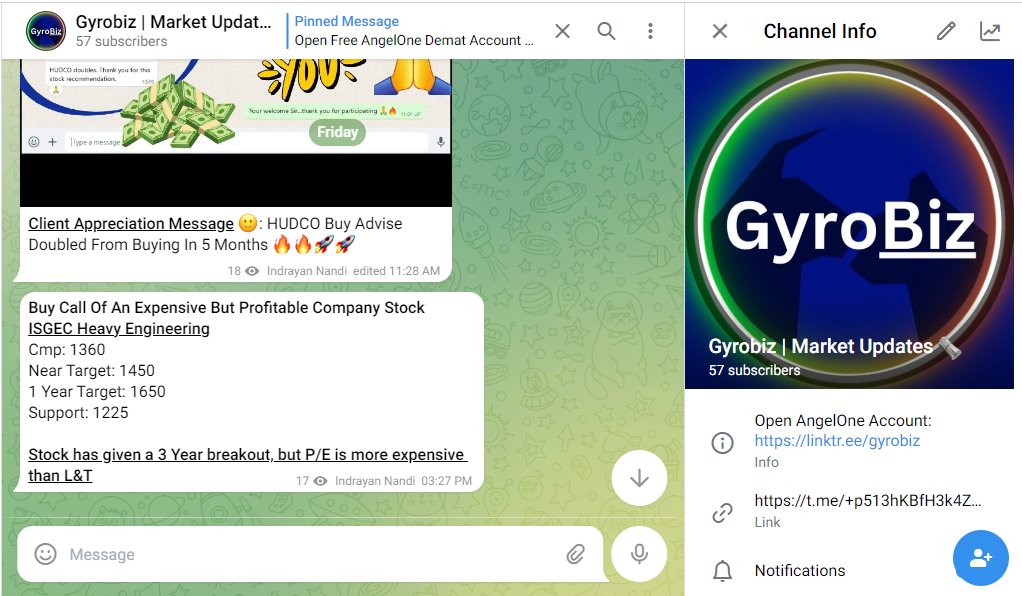Unpin message with the X beside pinned message
This screenshot has height=596, width=1022.
tap(562, 31)
